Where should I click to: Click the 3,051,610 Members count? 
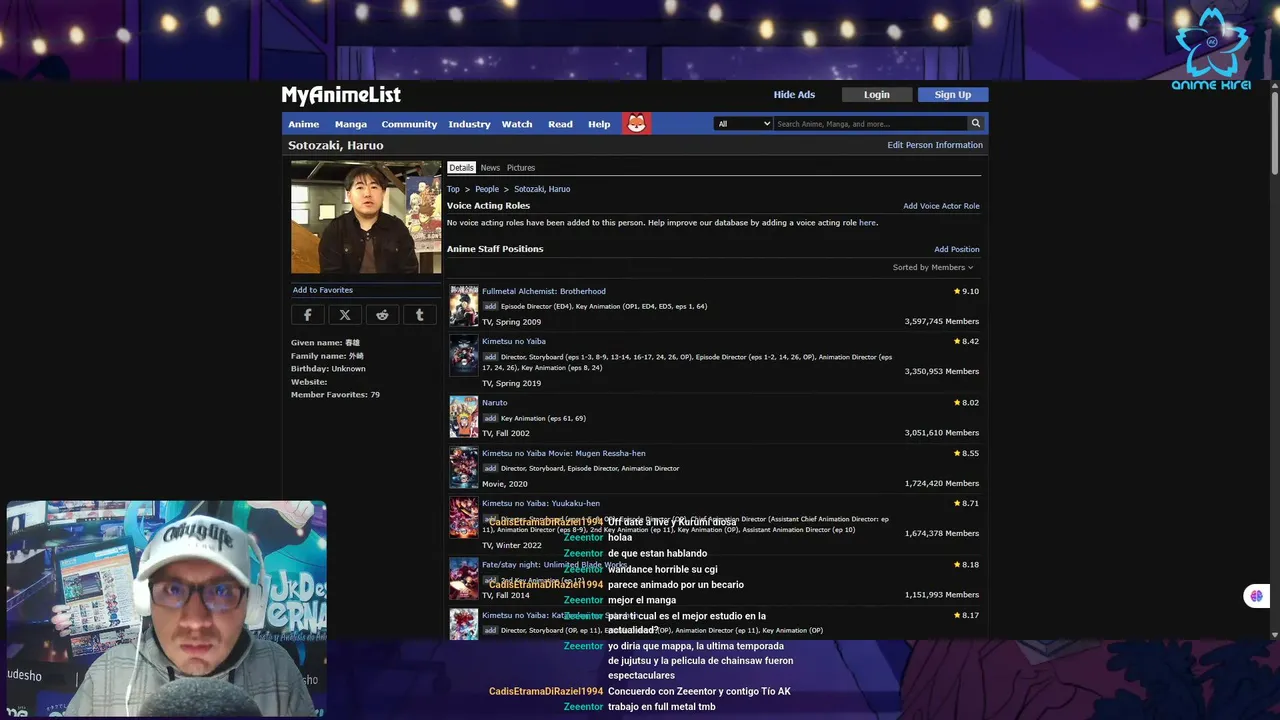(942, 433)
